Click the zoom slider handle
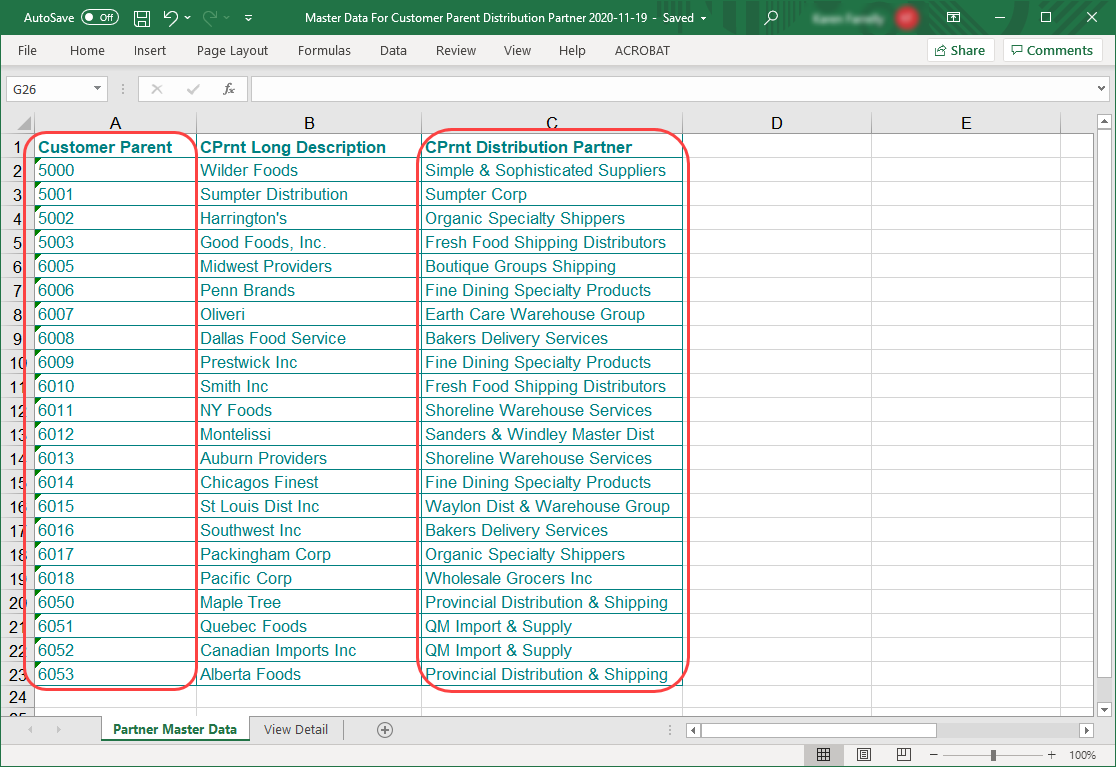1116x767 pixels. tap(993, 755)
